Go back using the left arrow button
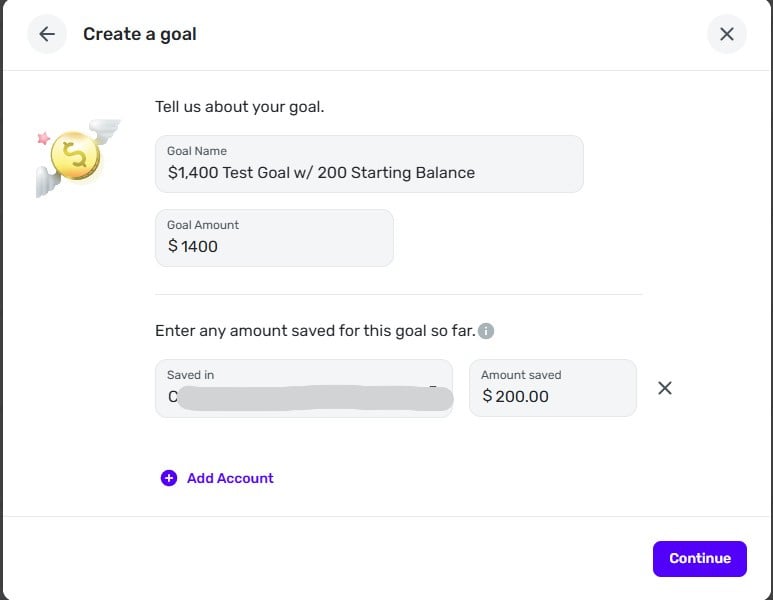Viewport: 773px width, 600px height. 47,34
